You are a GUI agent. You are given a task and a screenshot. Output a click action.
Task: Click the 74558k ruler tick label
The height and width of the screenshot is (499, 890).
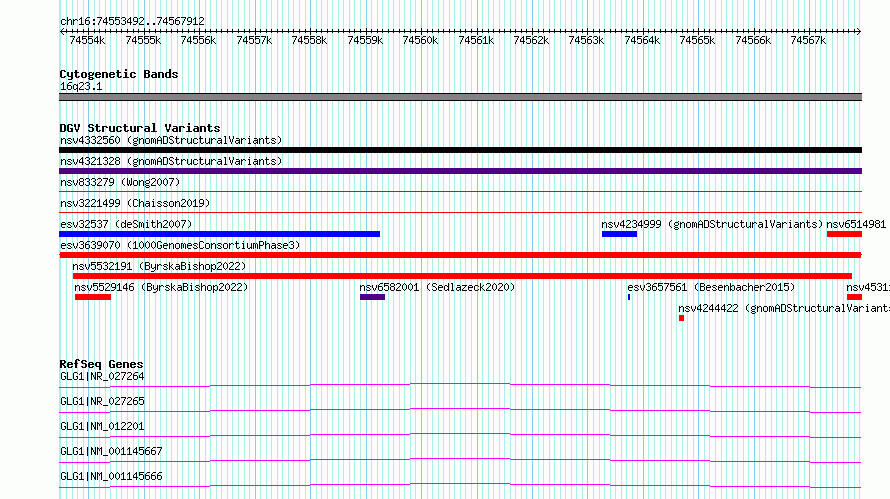309,40
